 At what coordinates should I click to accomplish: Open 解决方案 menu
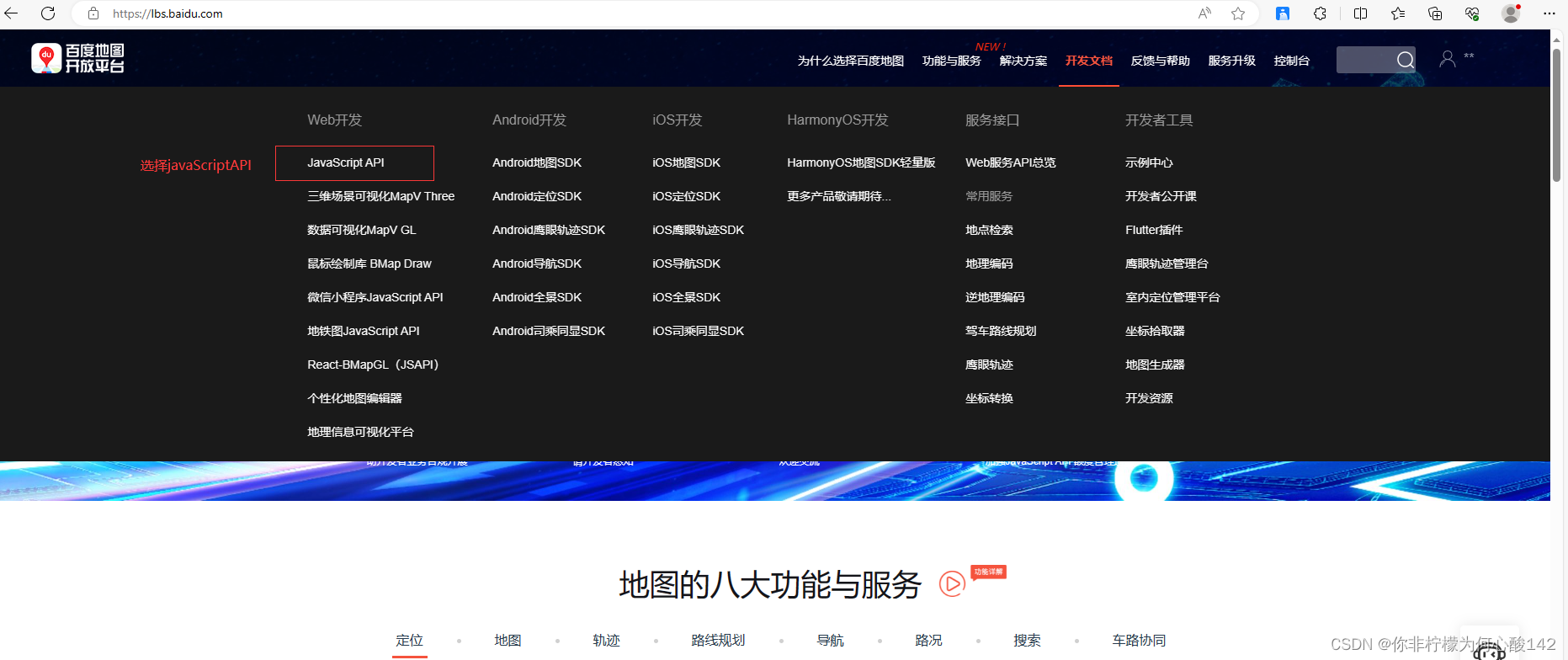pyautogui.click(x=1023, y=61)
